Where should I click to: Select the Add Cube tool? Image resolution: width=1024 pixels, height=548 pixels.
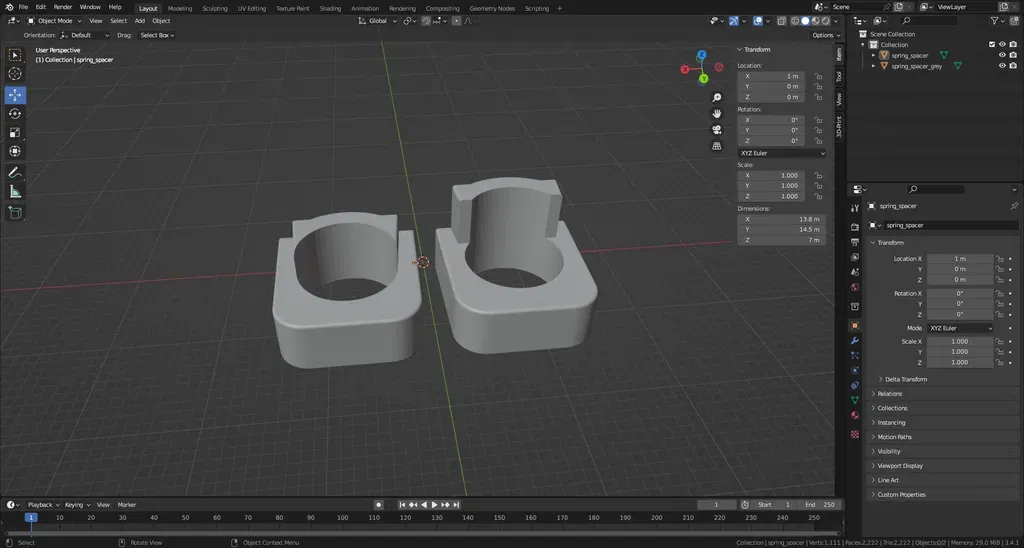[15, 212]
